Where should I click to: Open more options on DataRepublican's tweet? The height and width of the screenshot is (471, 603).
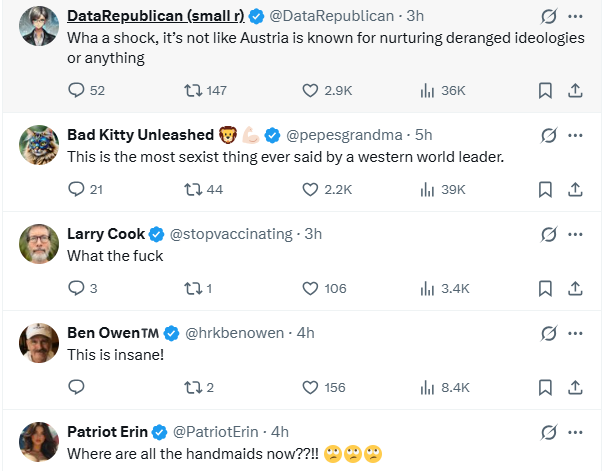pos(575,17)
